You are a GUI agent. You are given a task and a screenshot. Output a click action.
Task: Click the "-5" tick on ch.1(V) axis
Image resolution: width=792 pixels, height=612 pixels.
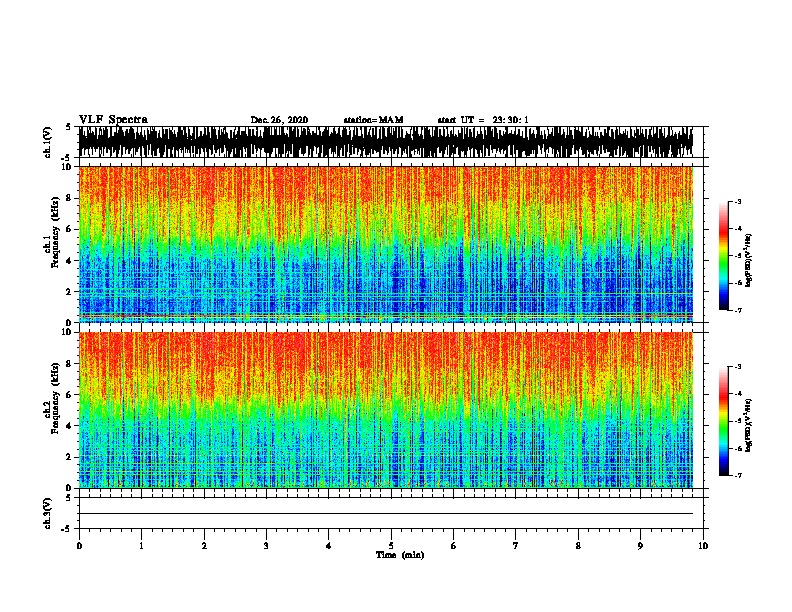pyautogui.click(x=67, y=158)
